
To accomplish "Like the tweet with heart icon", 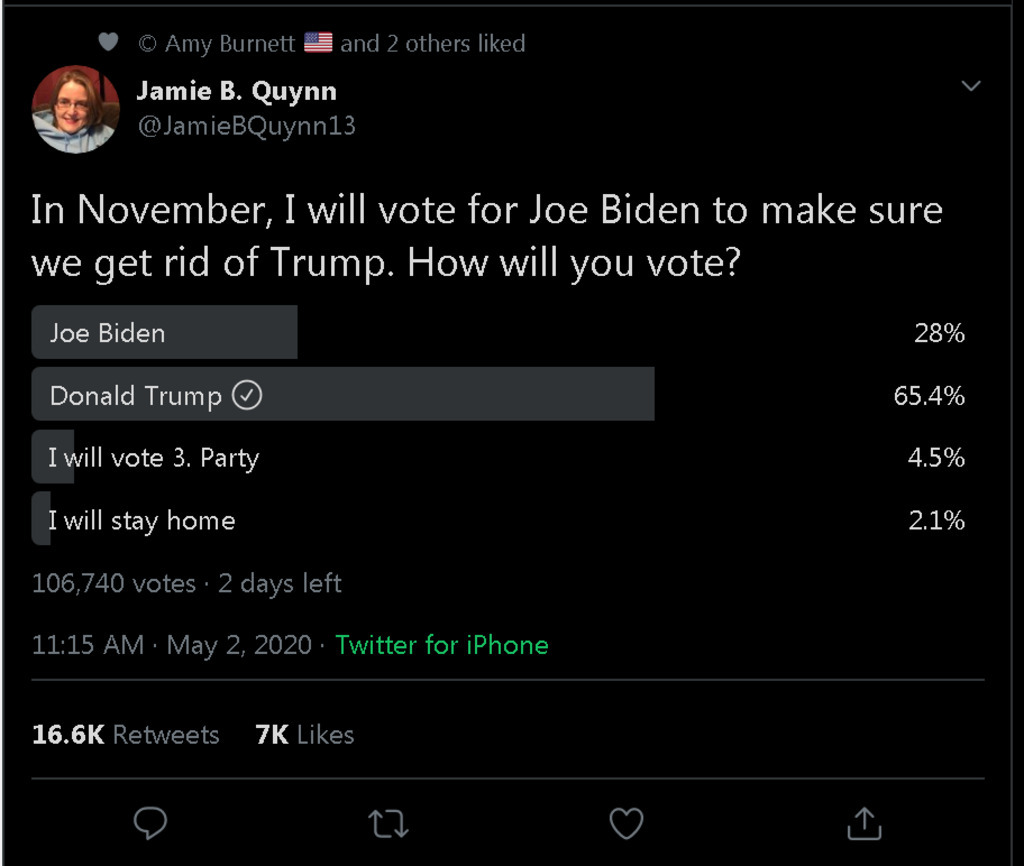I will pyautogui.click(x=626, y=823).
